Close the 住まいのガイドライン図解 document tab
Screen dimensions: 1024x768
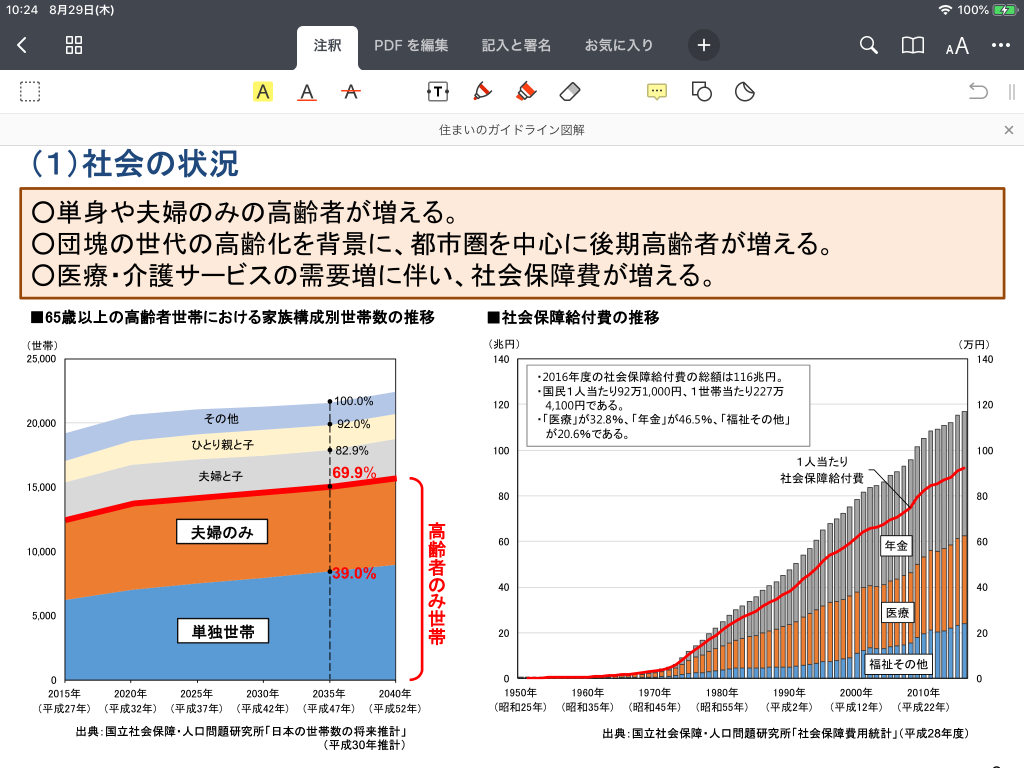pyautogui.click(x=1008, y=130)
